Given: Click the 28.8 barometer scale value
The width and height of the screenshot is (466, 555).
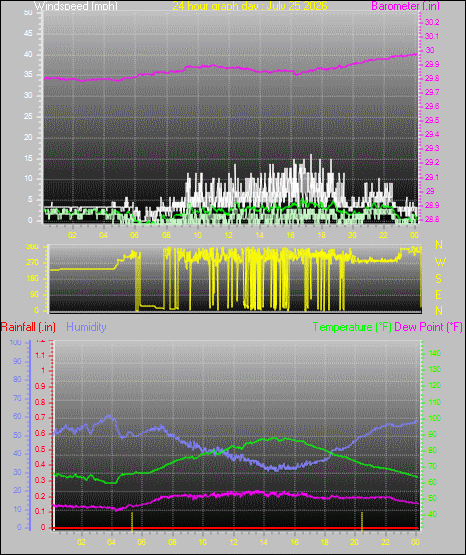Looking at the screenshot, I should (x=432, y=219).
